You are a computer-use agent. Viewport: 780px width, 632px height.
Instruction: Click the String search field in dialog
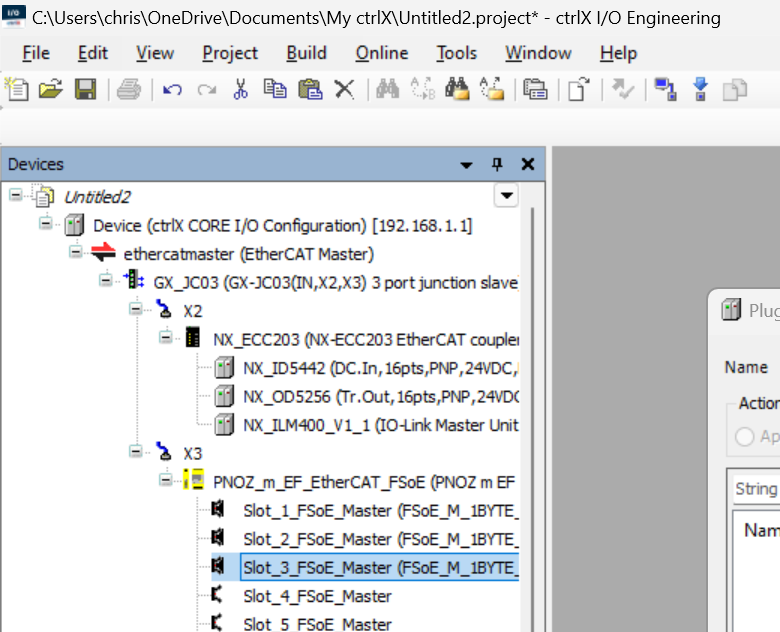click(x=757, y=489)
